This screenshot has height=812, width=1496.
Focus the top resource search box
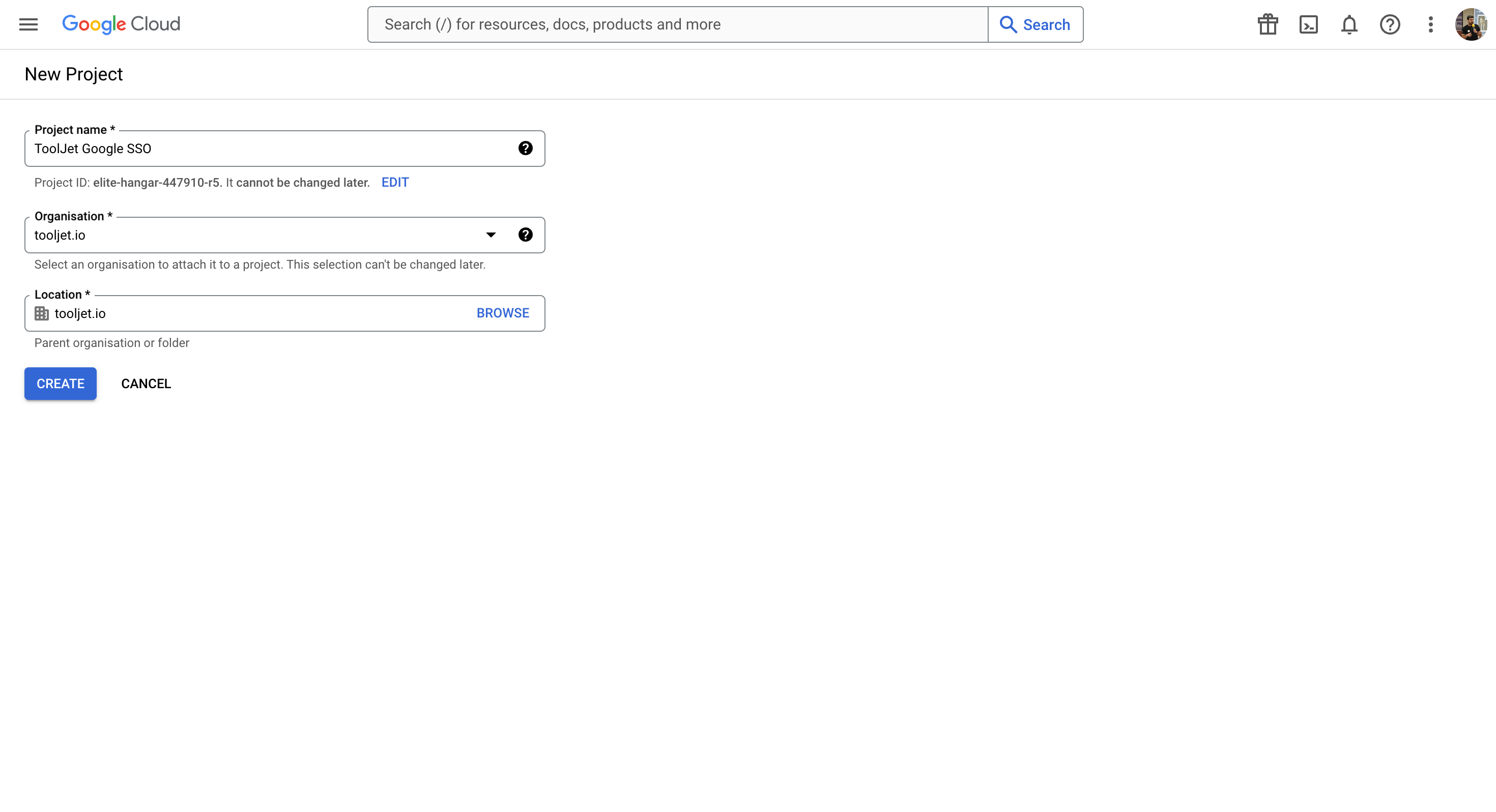pos(677,24)
